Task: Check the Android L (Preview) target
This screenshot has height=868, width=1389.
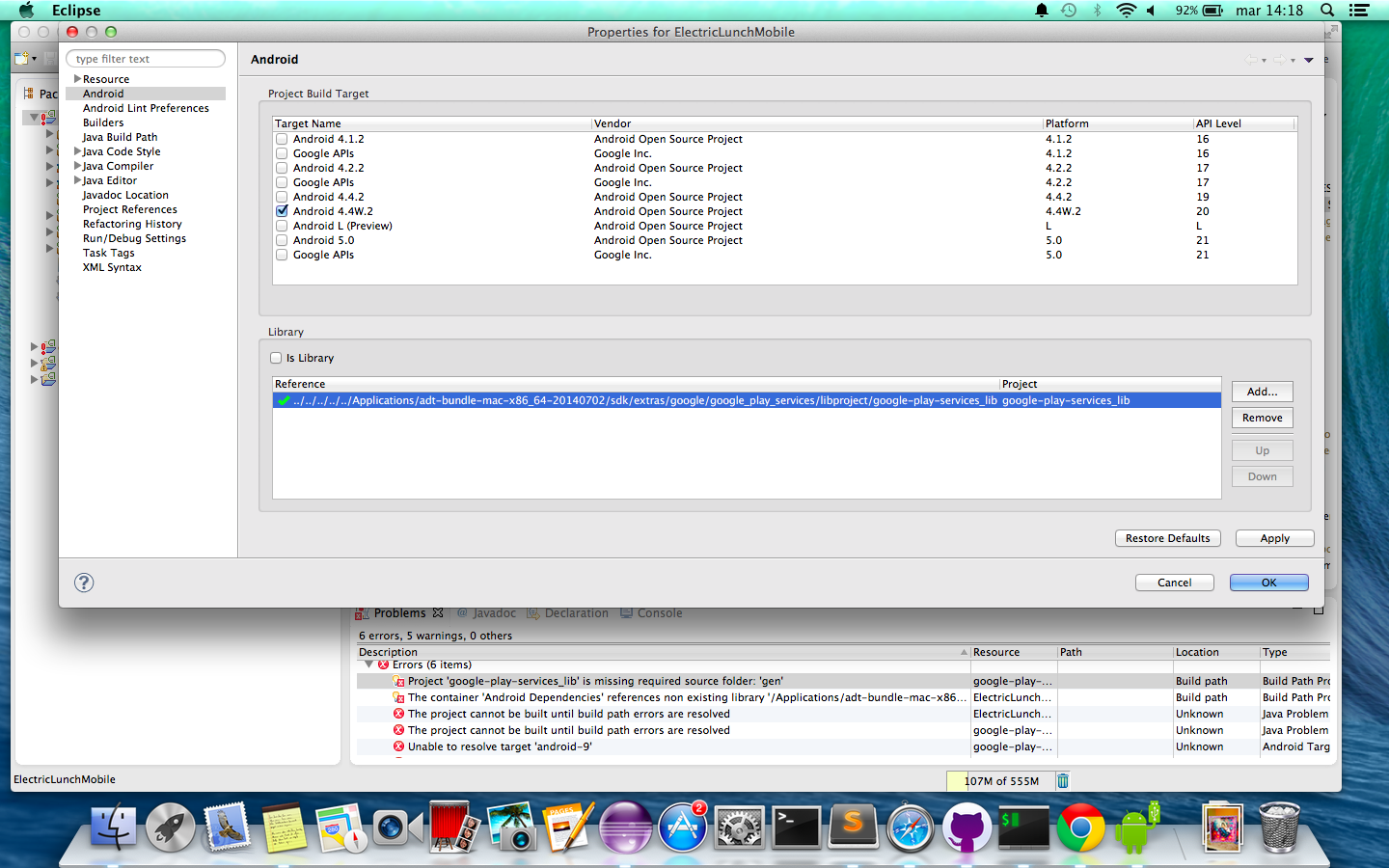Action: 282,226
